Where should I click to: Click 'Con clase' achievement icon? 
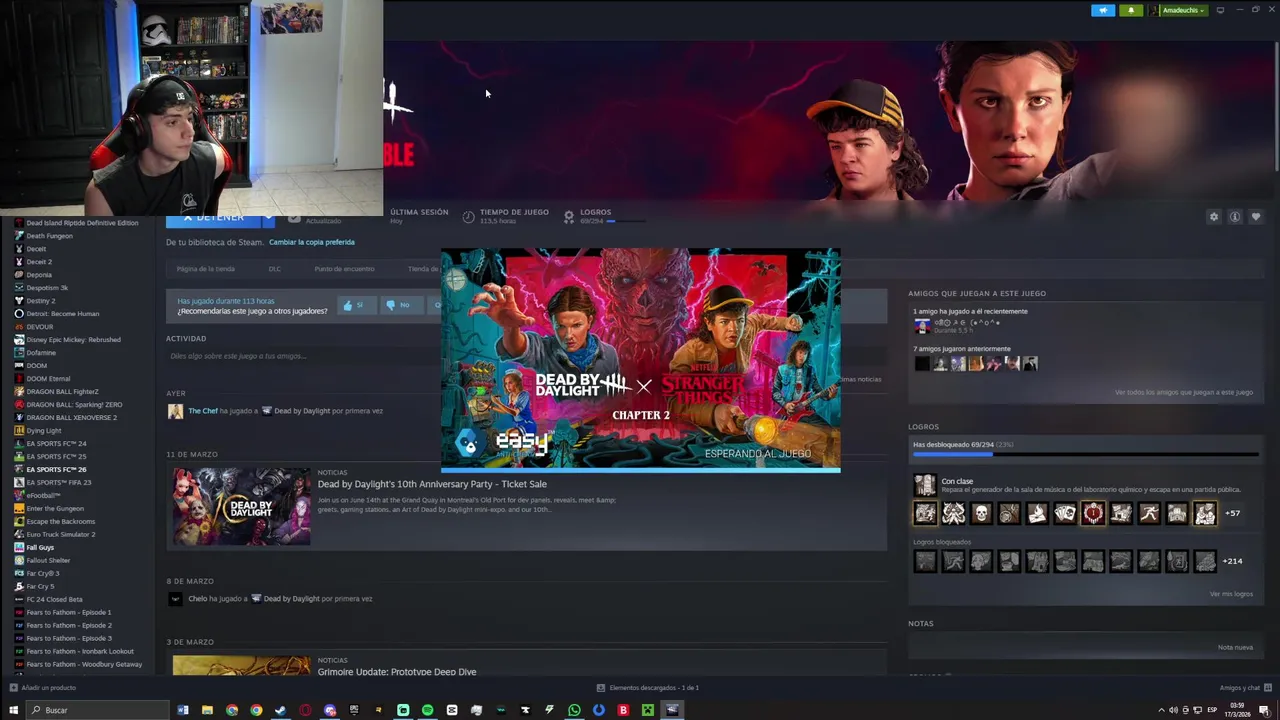coord(925,485)
